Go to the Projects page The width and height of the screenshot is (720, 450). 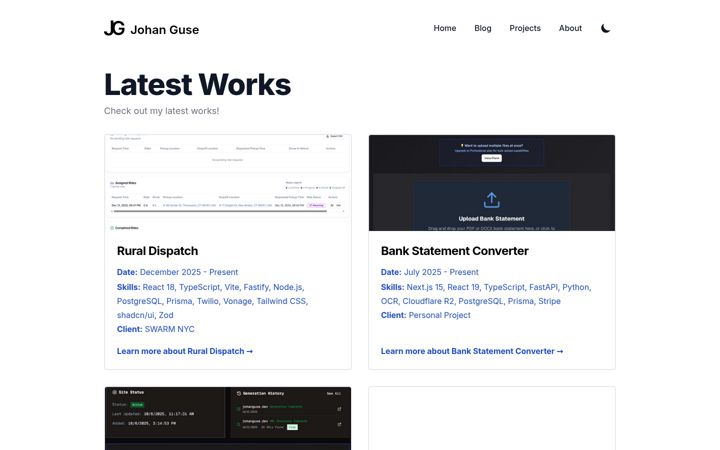[x=525, y=28]
